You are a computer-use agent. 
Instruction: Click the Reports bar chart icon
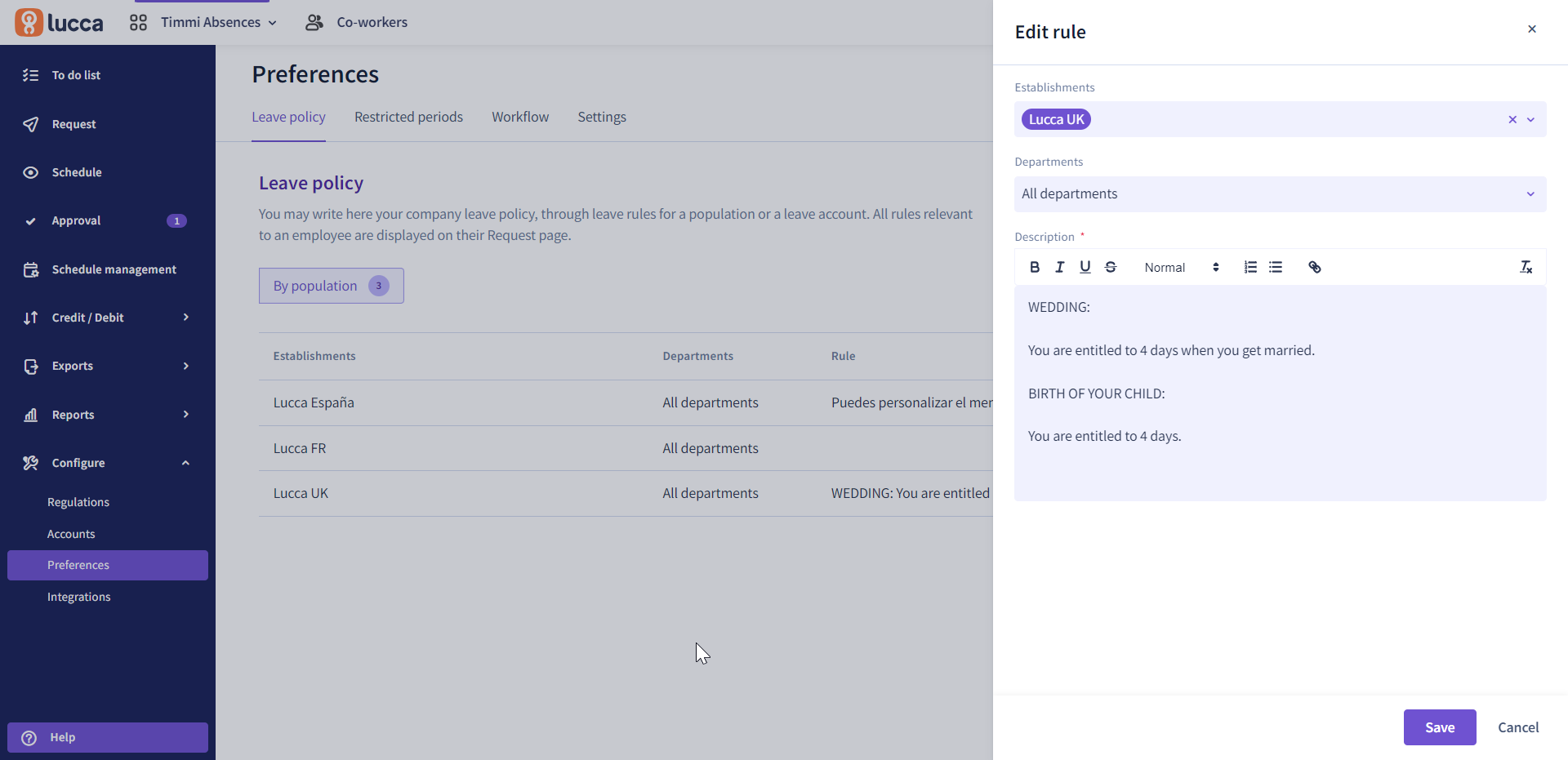(x=30, y=415)
